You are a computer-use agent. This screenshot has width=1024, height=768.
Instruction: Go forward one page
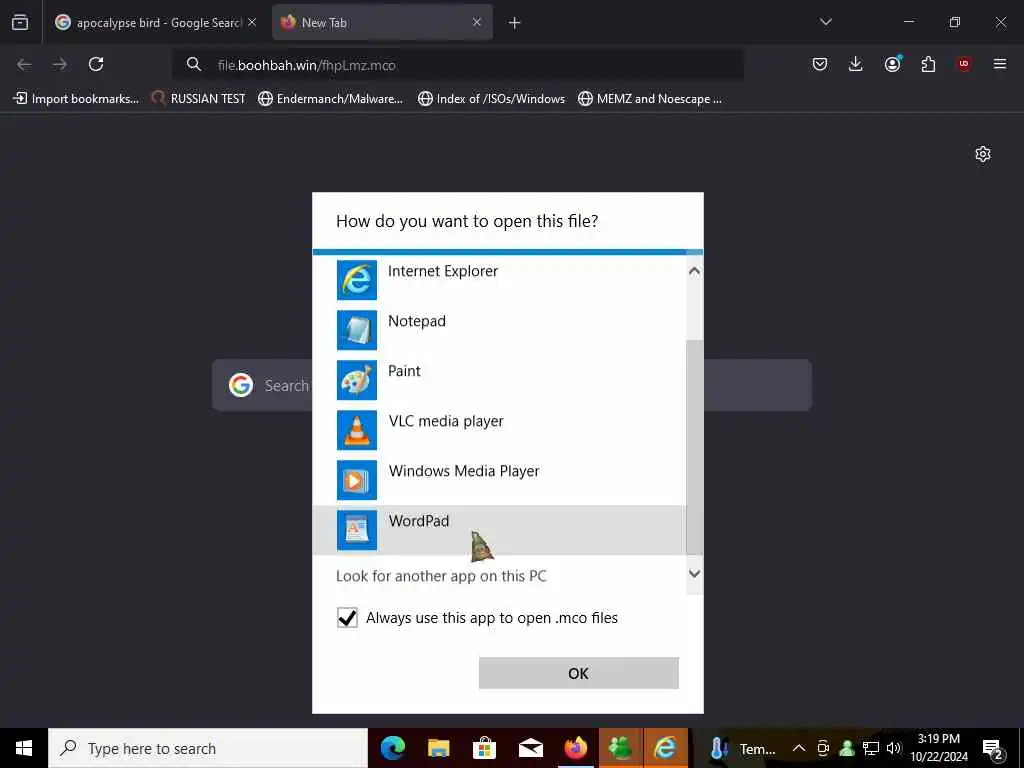(x=60, y=64)
